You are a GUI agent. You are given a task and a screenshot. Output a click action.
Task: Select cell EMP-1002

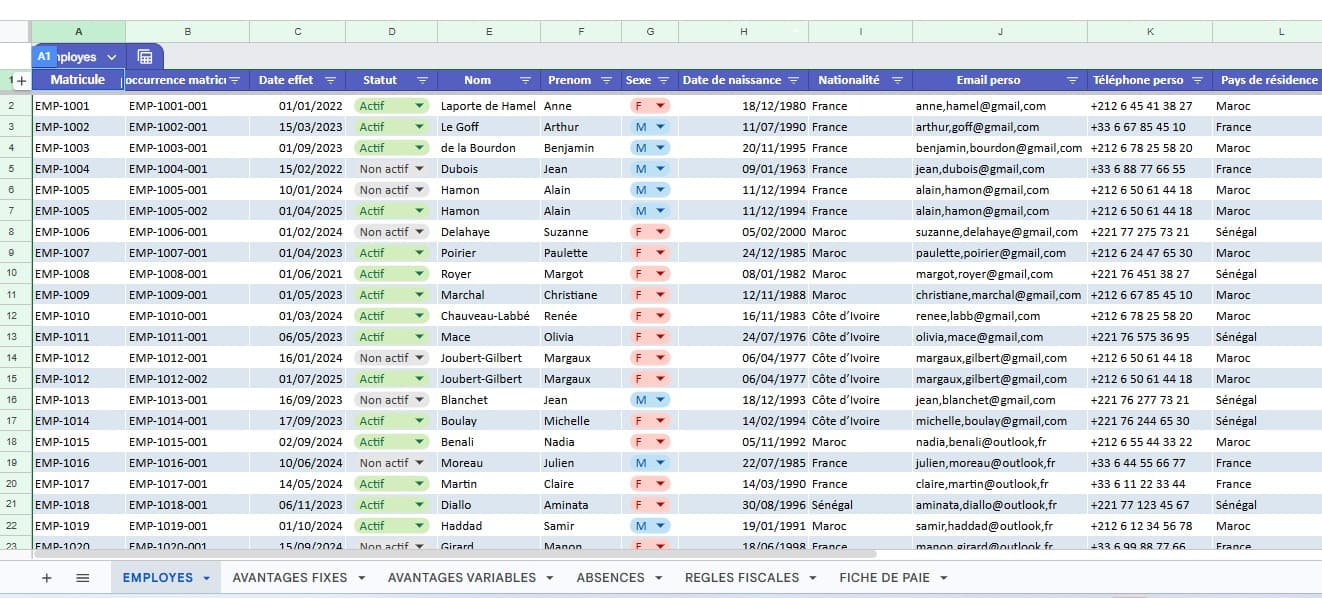tap(79, 127)
